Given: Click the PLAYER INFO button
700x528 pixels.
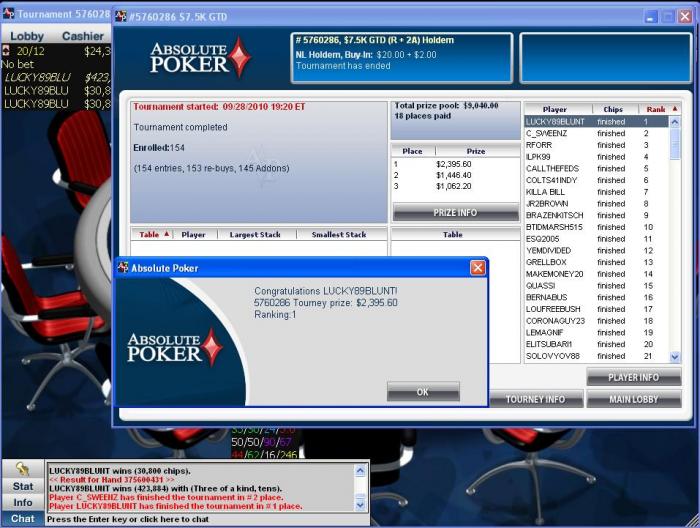Looking at the screenshot, I should 633,378.
